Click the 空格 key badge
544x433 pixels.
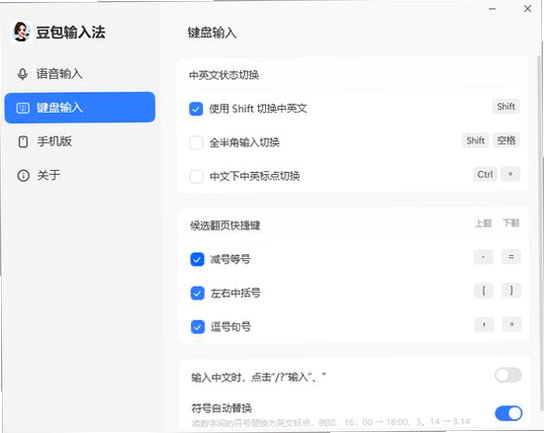tap(506, 141)
